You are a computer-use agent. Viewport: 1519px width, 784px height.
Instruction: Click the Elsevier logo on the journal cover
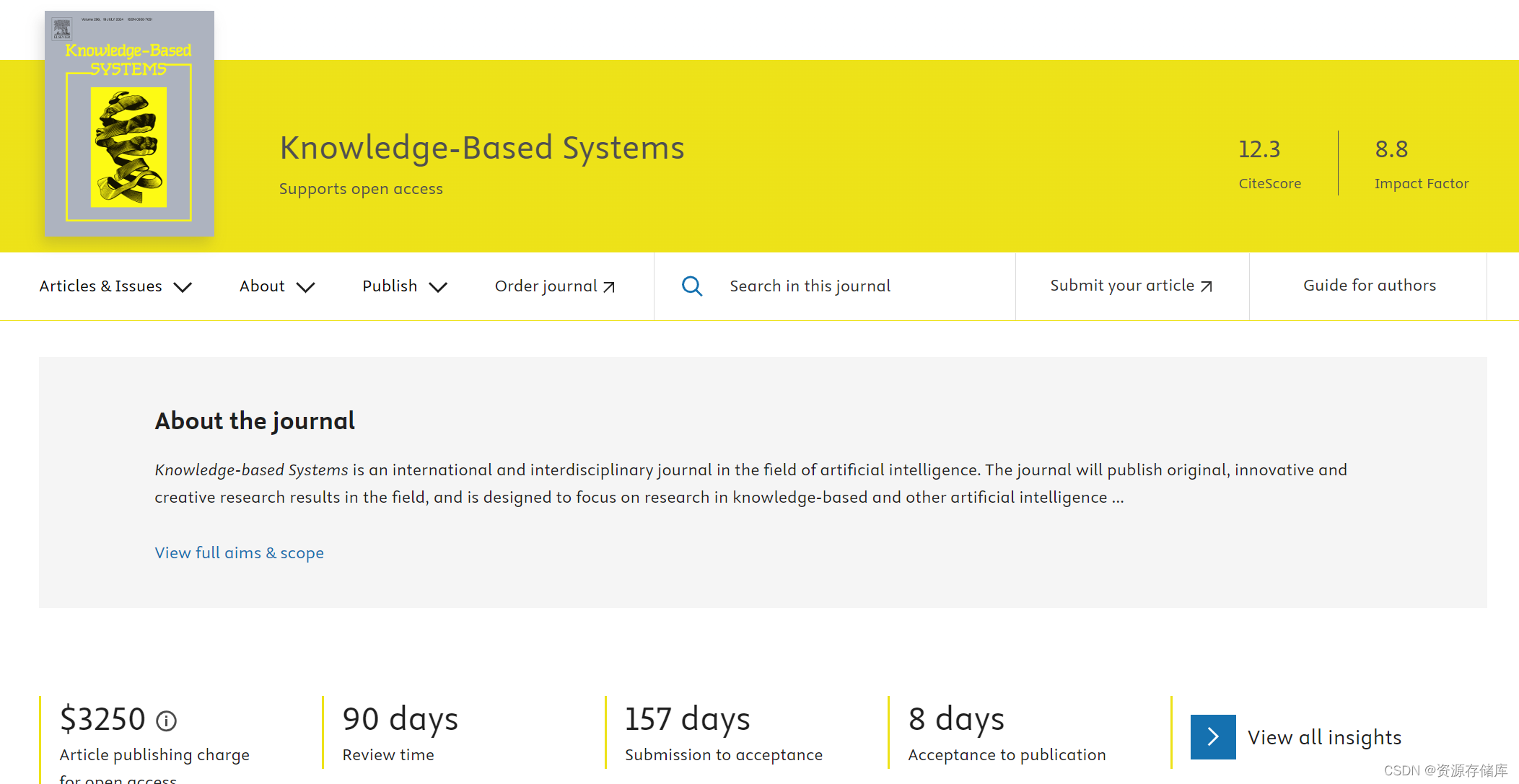[x=61, y=27]
